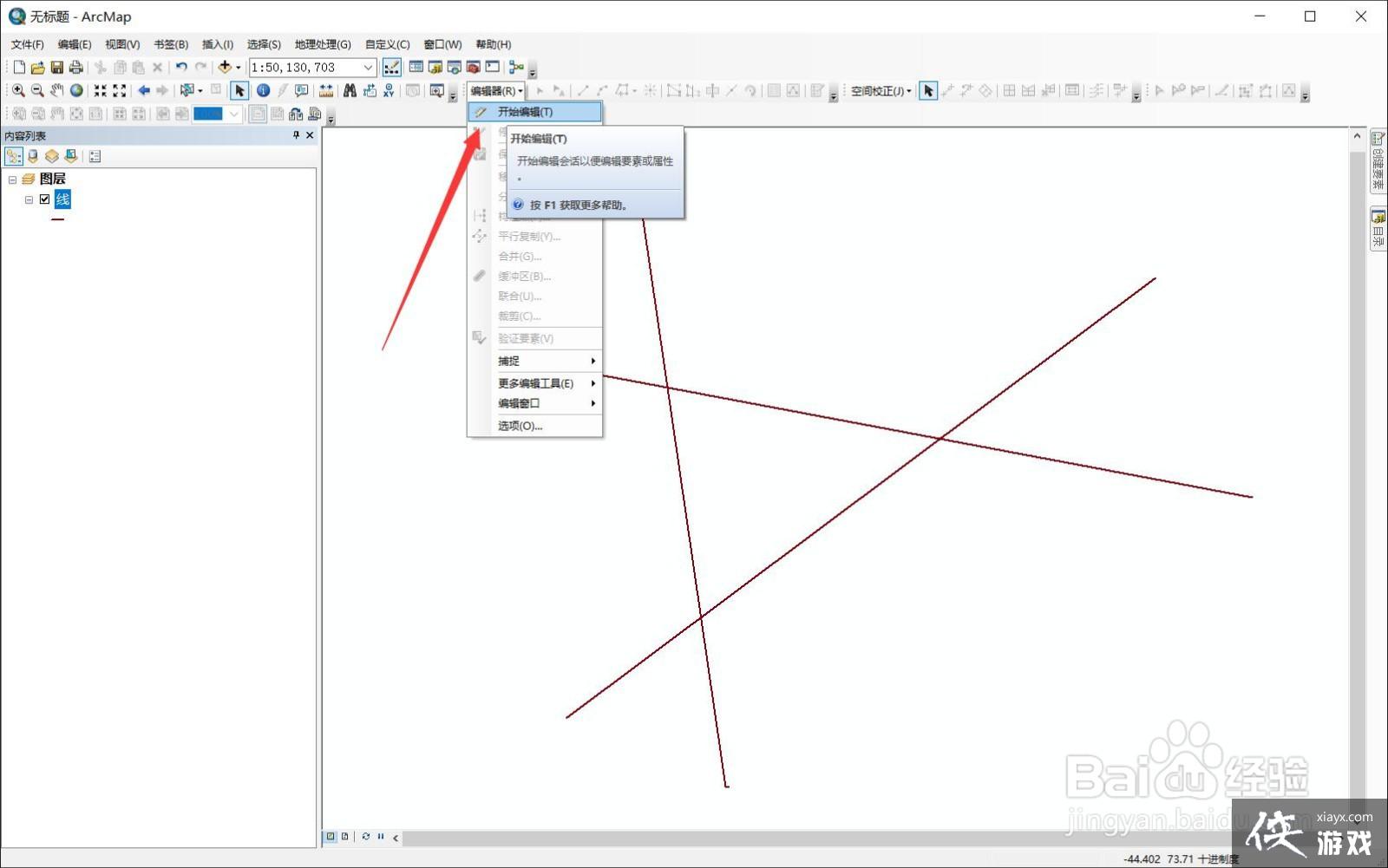This screenshot has height=868, width=1388.
Task: Open the ModelBuilder window icon
Action: pyautogui.click(x=516, y=68)
